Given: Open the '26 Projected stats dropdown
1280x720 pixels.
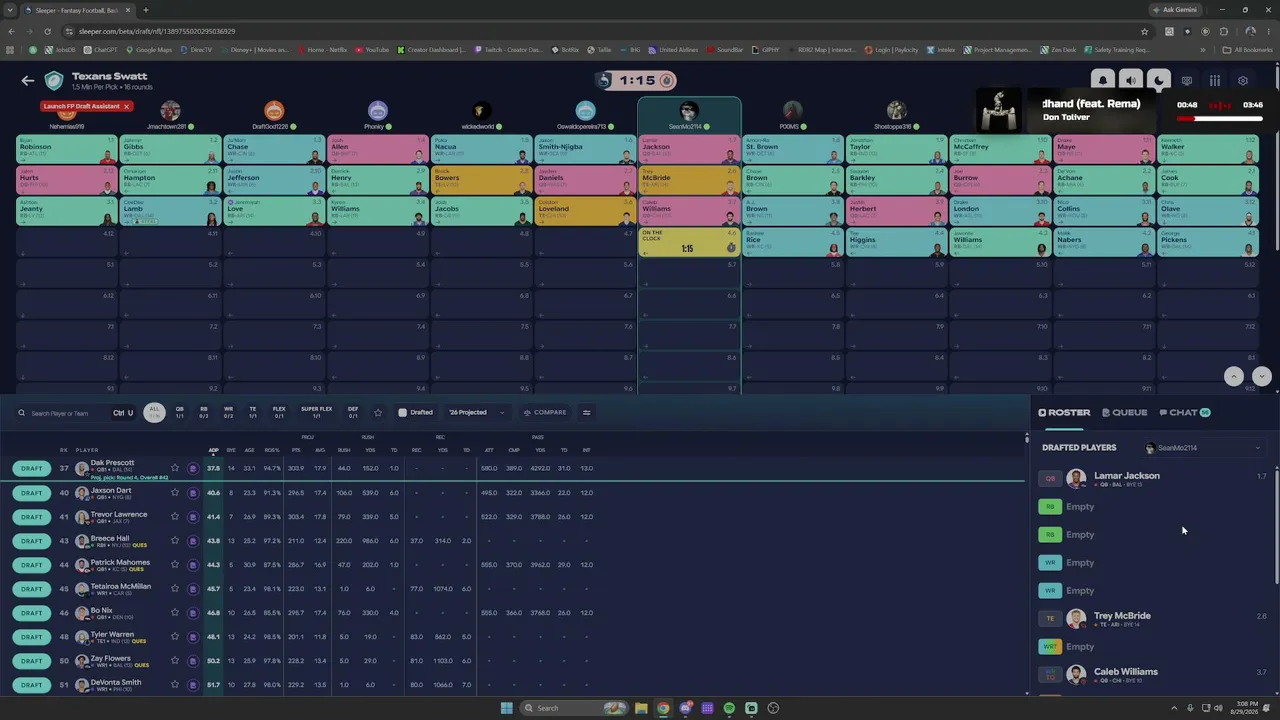Looking at the screenshot, I should [475, 412].
